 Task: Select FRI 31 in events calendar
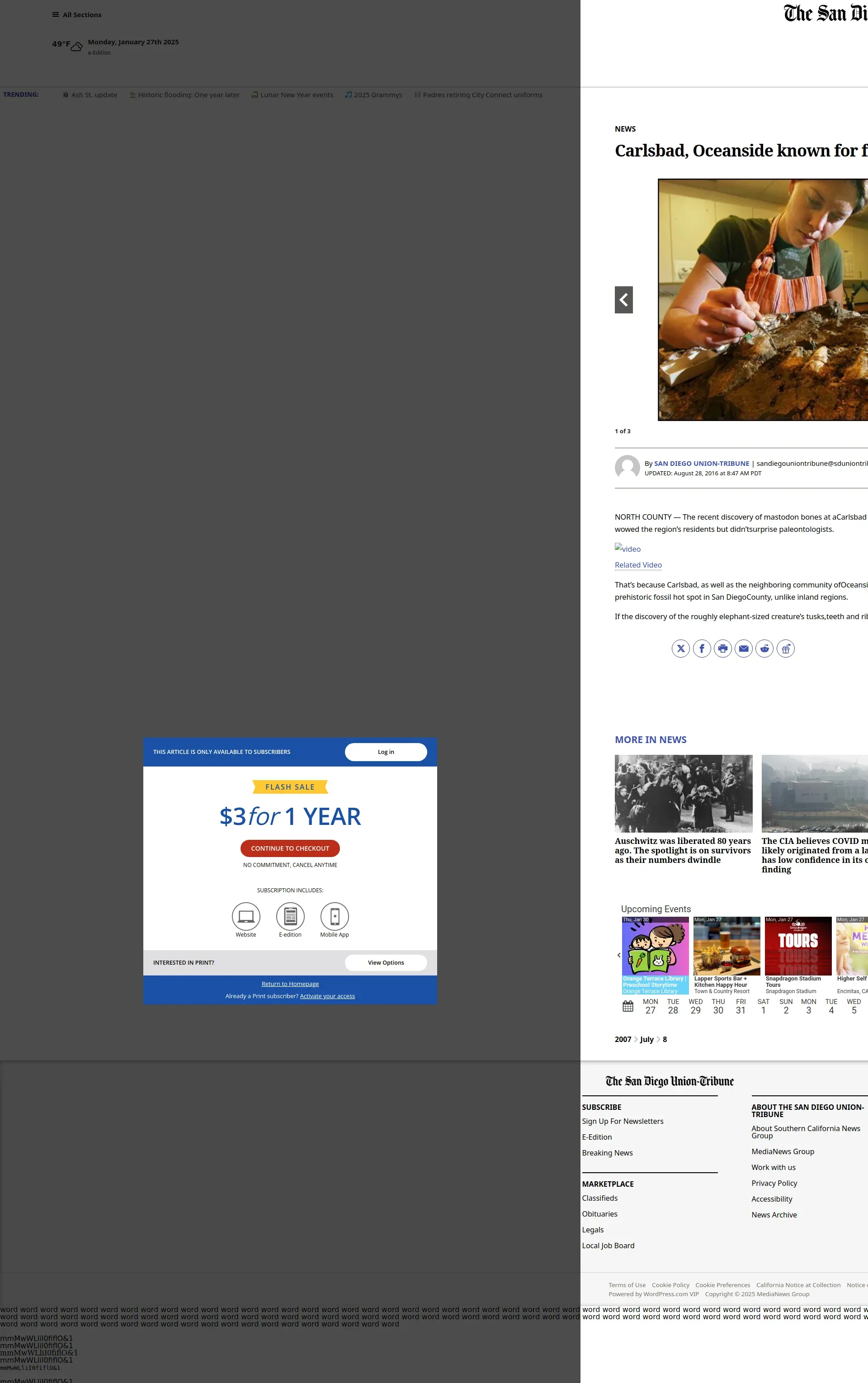click(741, 1006)
